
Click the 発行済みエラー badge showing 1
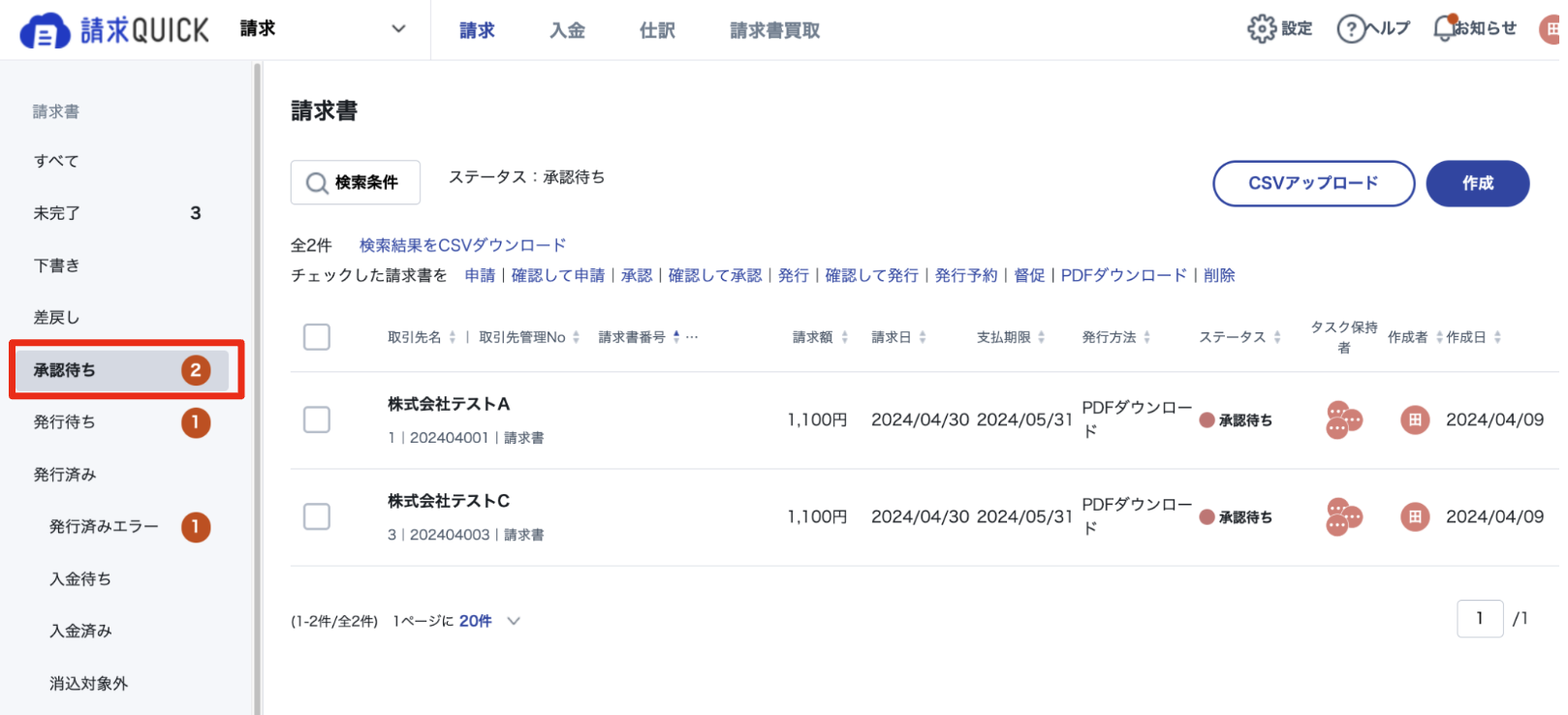[x=196, y=527]
